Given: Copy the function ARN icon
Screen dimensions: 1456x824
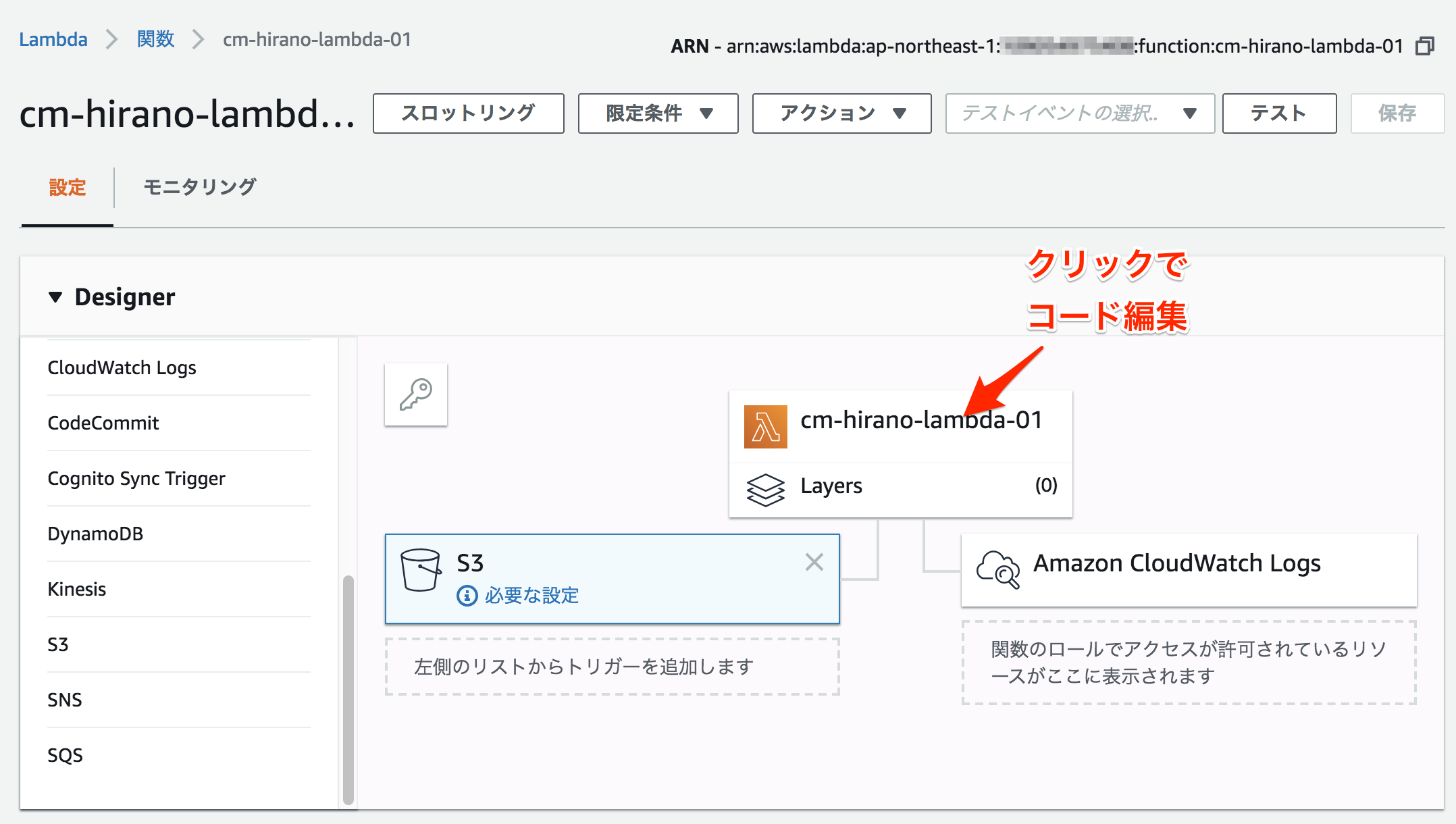Looking at the screenshot, I should click(x=1425, y=46).
